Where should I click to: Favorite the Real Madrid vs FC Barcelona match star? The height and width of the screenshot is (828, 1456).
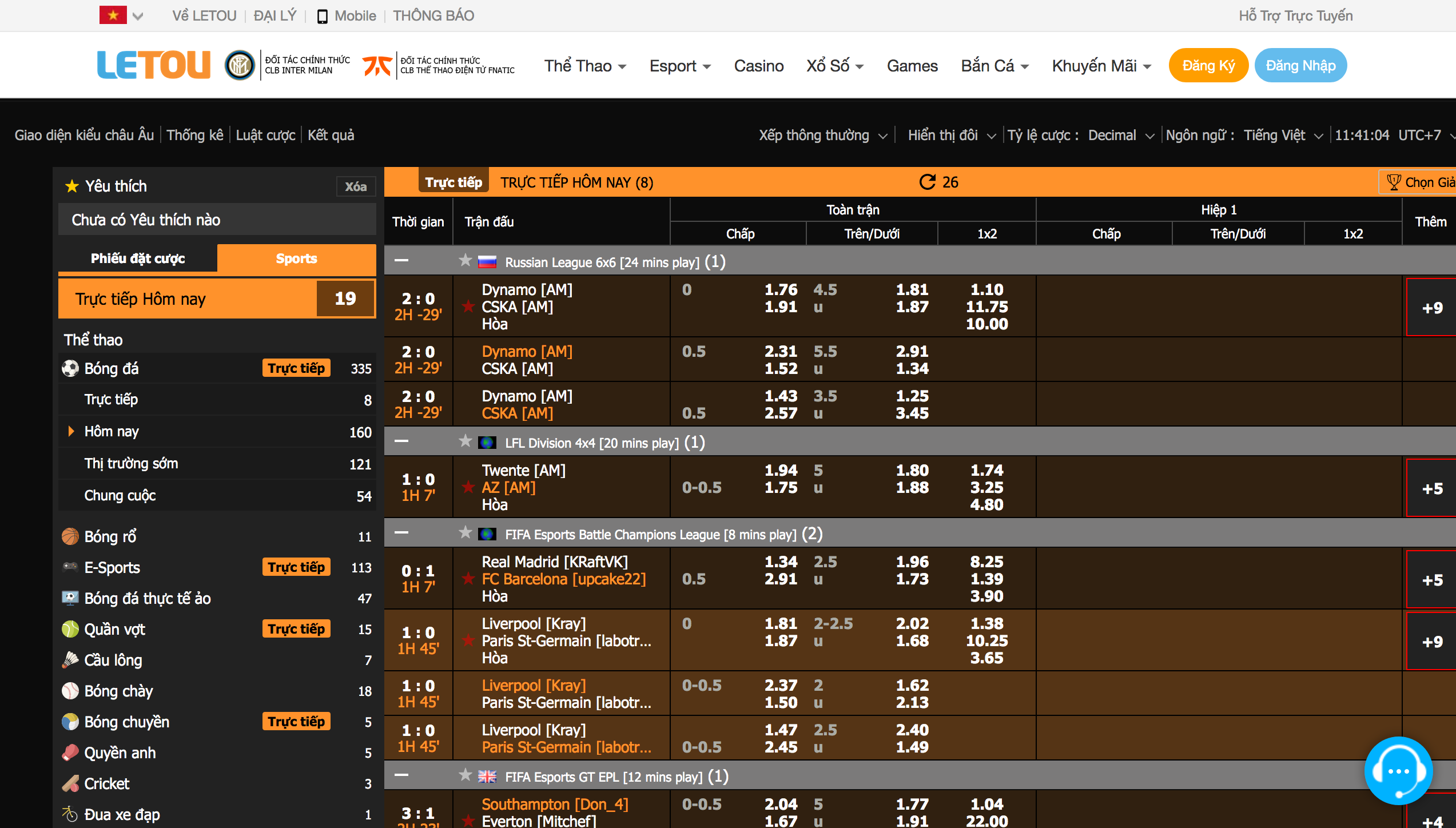tap(468, 579)
